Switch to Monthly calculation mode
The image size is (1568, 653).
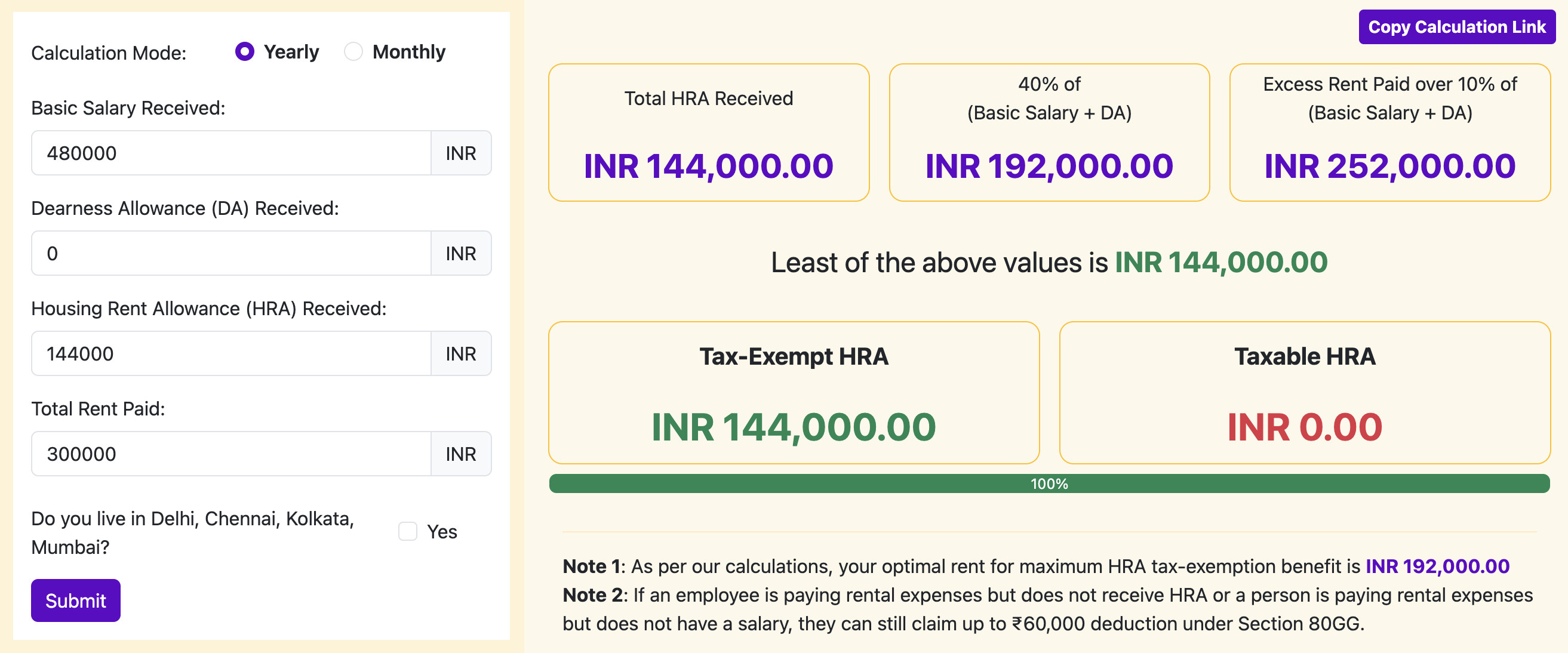353,53
